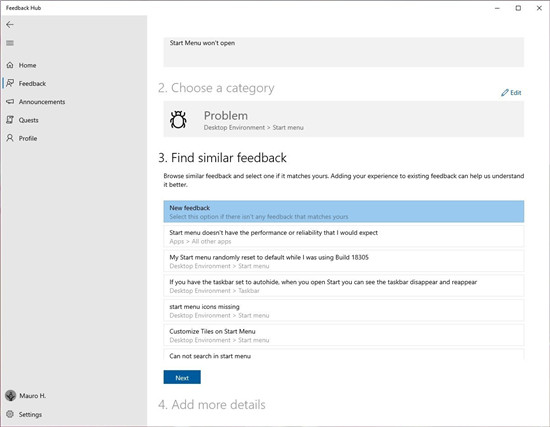
Task: Open the Home section
Action: click(x=28, y=65)
